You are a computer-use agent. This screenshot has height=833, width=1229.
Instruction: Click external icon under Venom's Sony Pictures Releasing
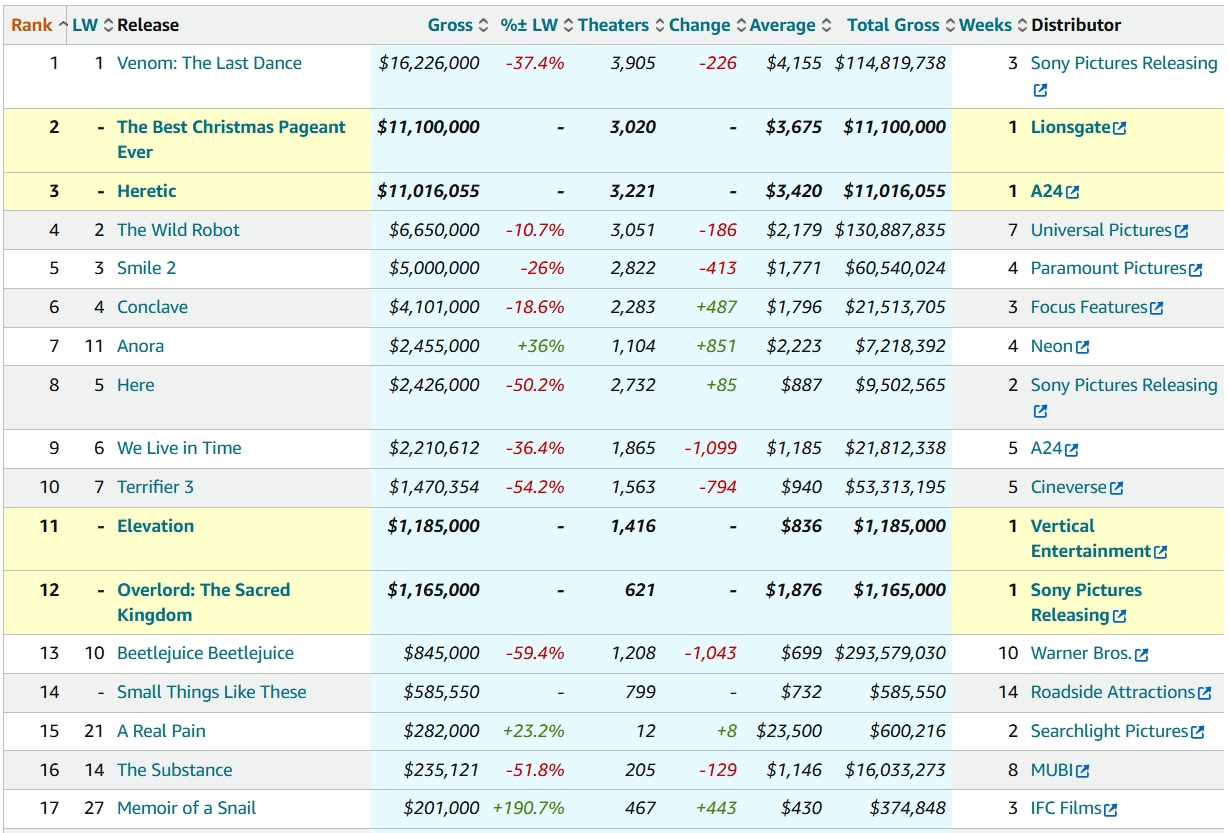(1040, 90)
